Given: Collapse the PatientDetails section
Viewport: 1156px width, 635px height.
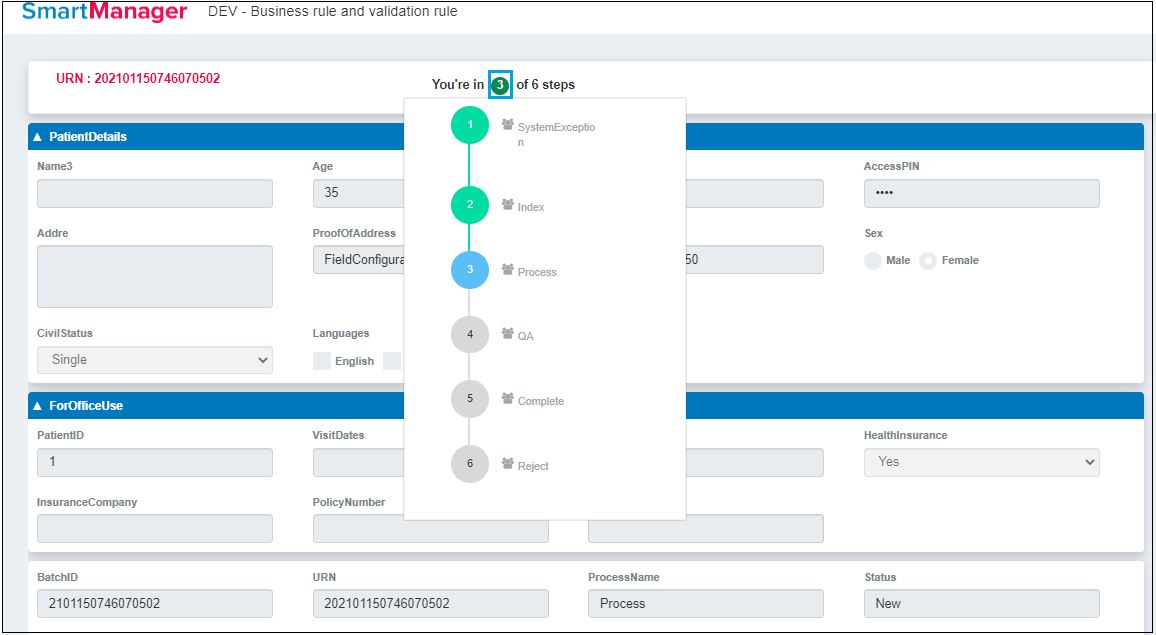Looking at the screenshot, I should 38,137.
